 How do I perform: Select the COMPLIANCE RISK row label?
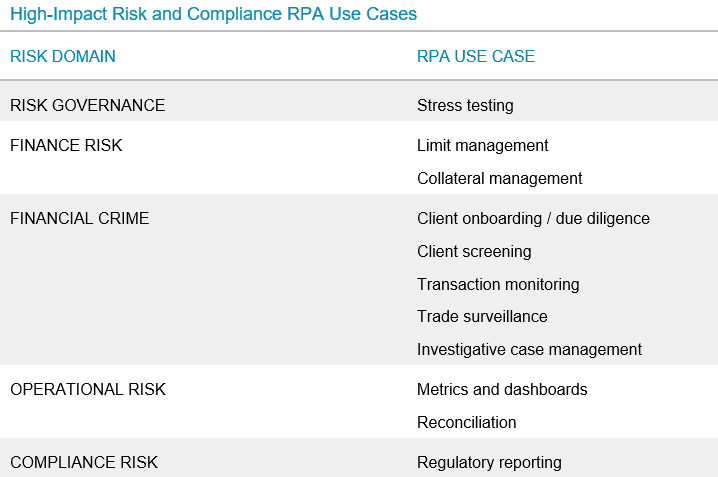pos(84,462)
